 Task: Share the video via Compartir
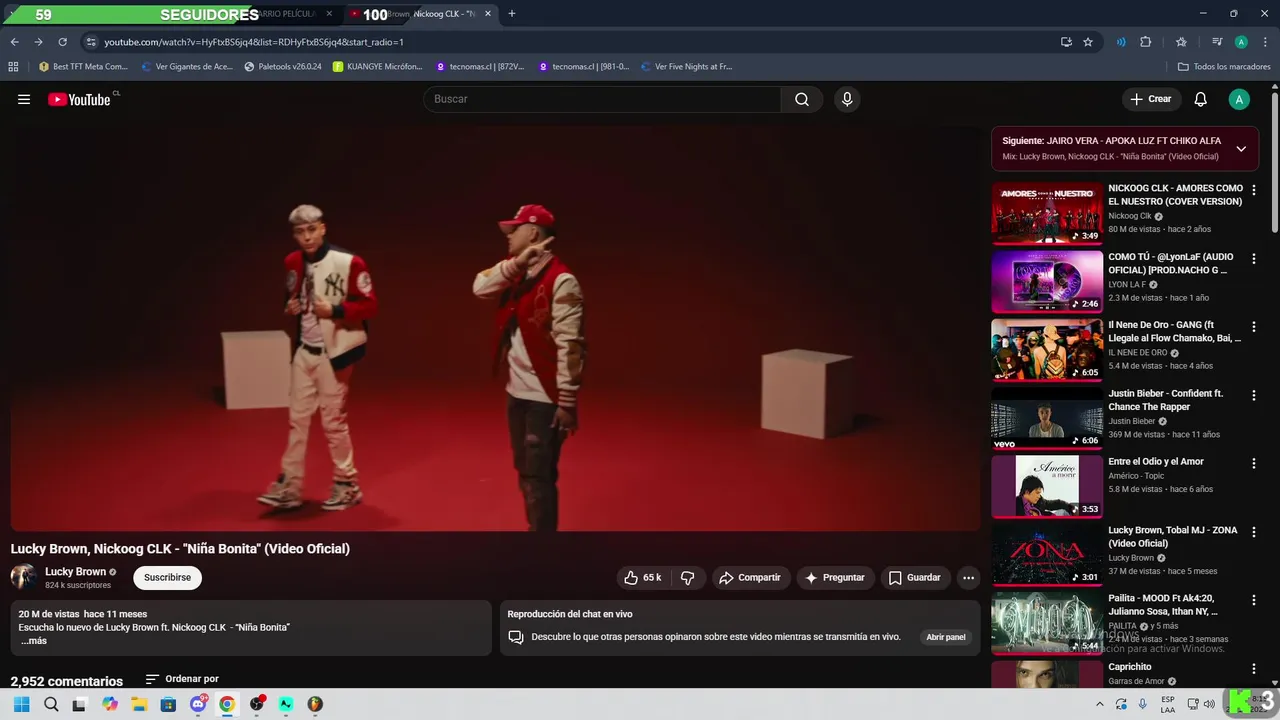coord(750,578)
